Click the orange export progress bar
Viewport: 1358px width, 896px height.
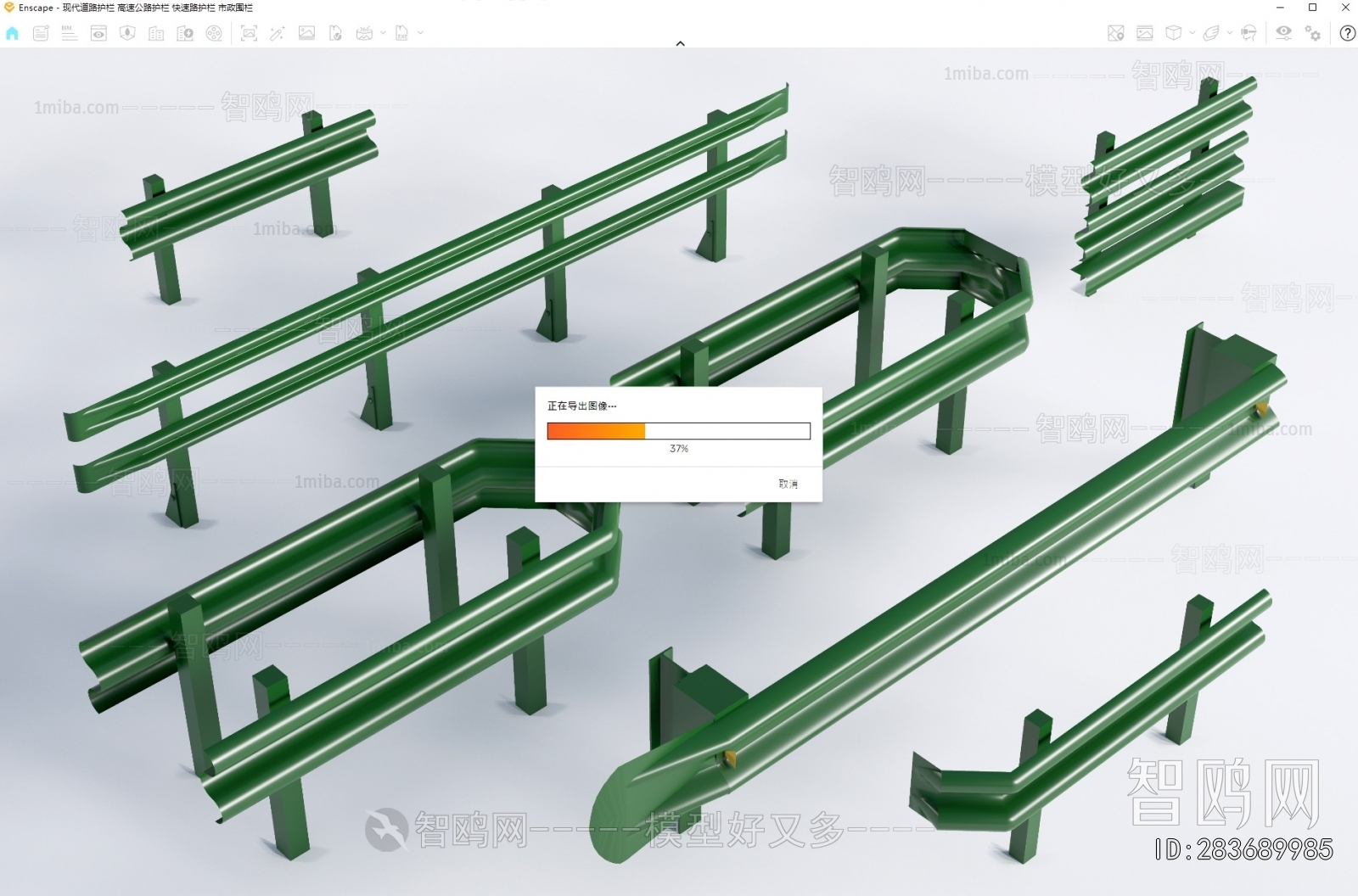[596, 431]
